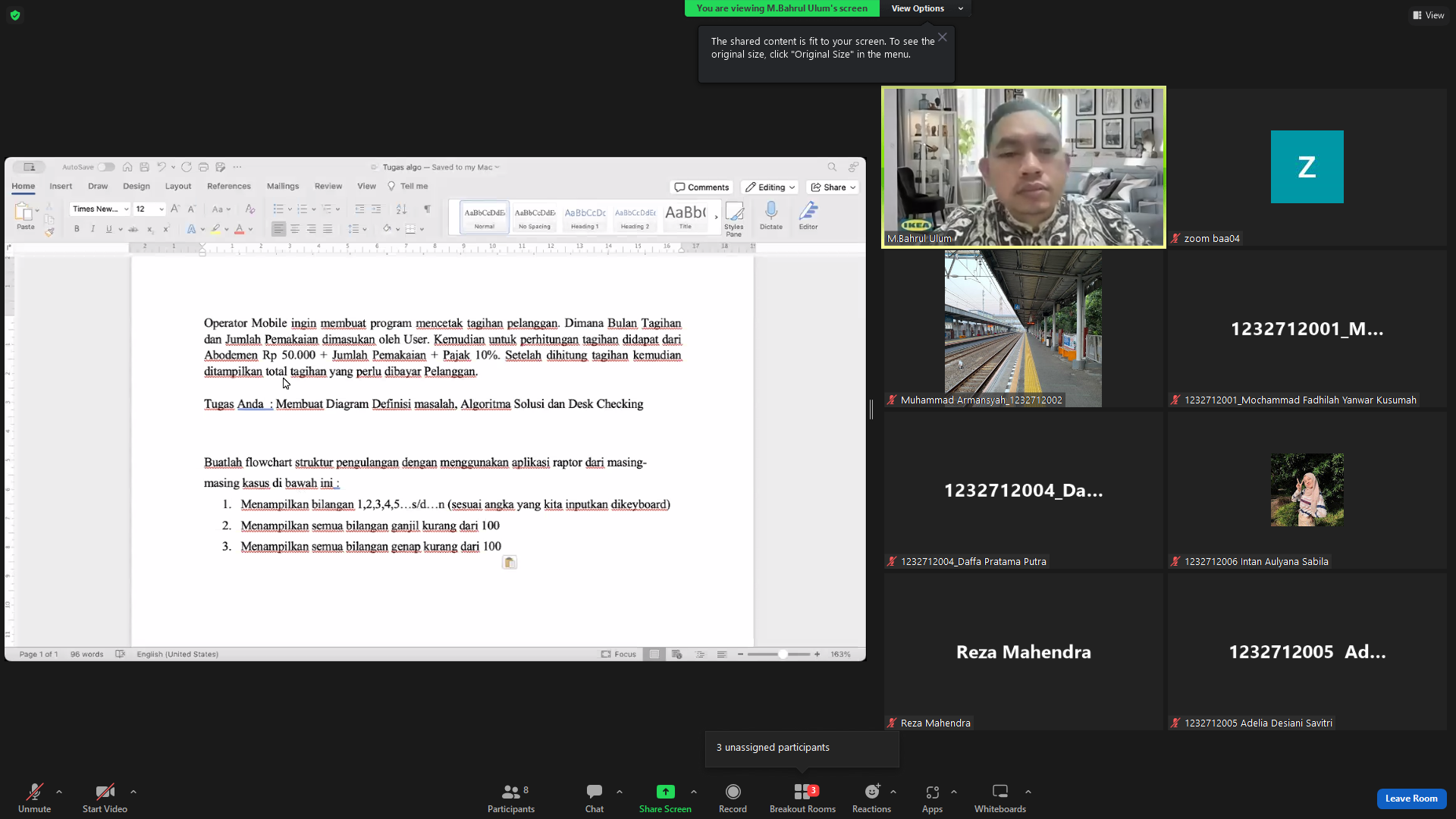Viewport: 1456px width, 819px height.
Task: Open the Layout ribbon tab
Action: pos(178,186)
